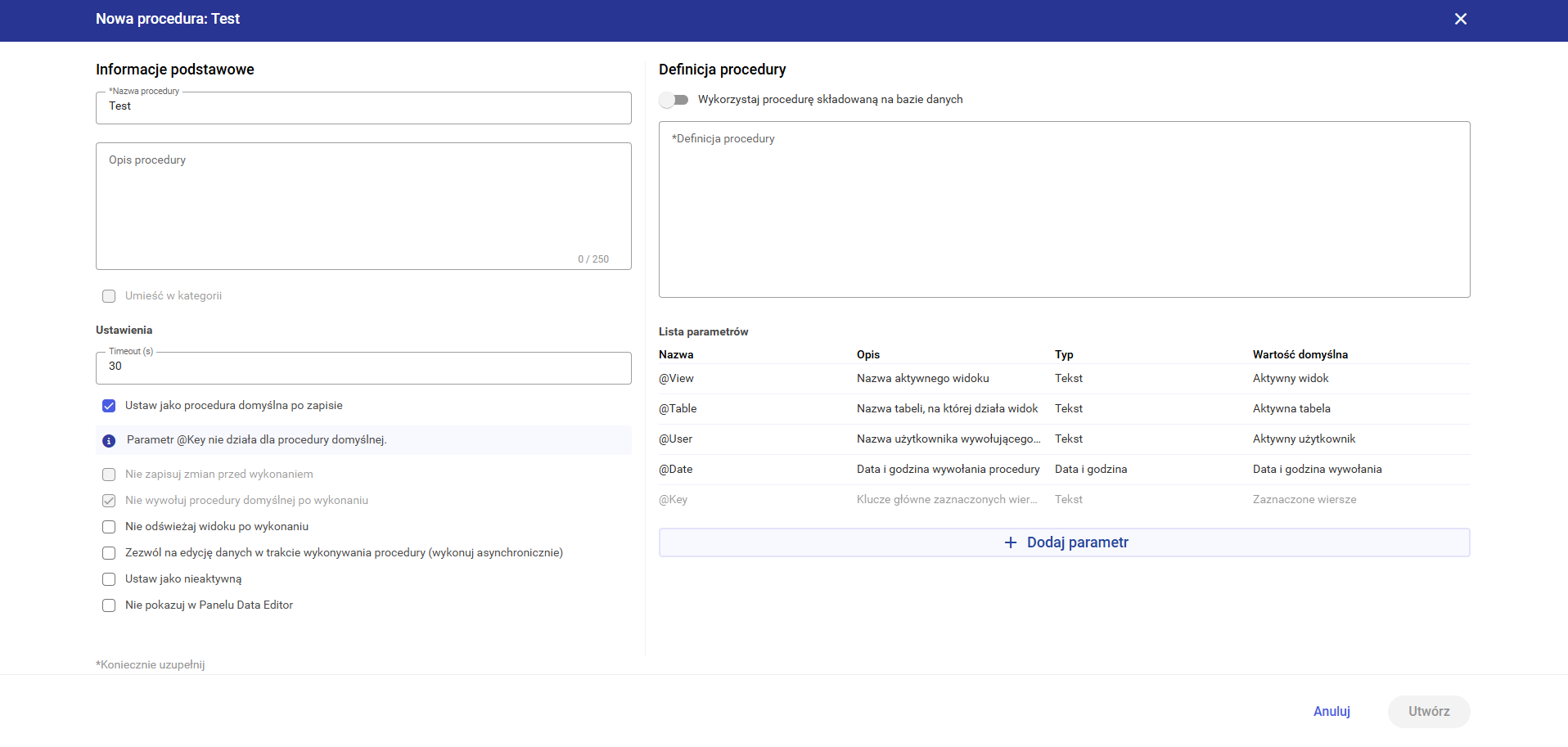Check the Umieść w kategorii checkbox
The height and width of the screenshot is (747, 1568).
coord(109,296)
